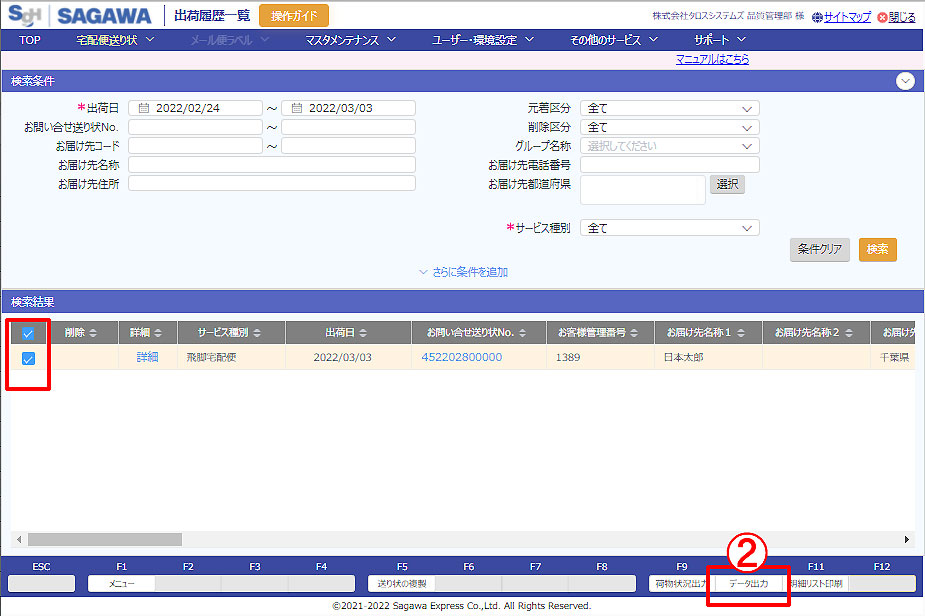Click the サイトマップ globe icon
Image resolution: width=925 pixels, height=616 pixels.
click(817, 17)
